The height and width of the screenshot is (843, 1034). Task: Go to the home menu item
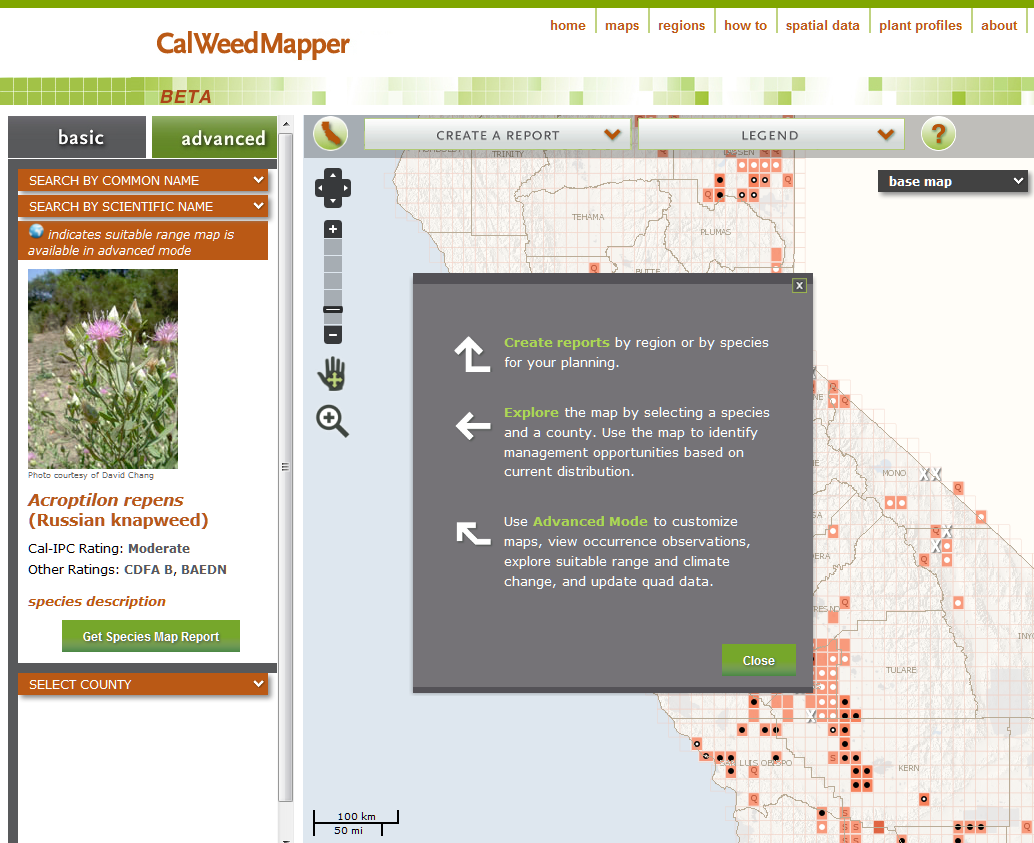pyautogui.click(x=568, y=25)
